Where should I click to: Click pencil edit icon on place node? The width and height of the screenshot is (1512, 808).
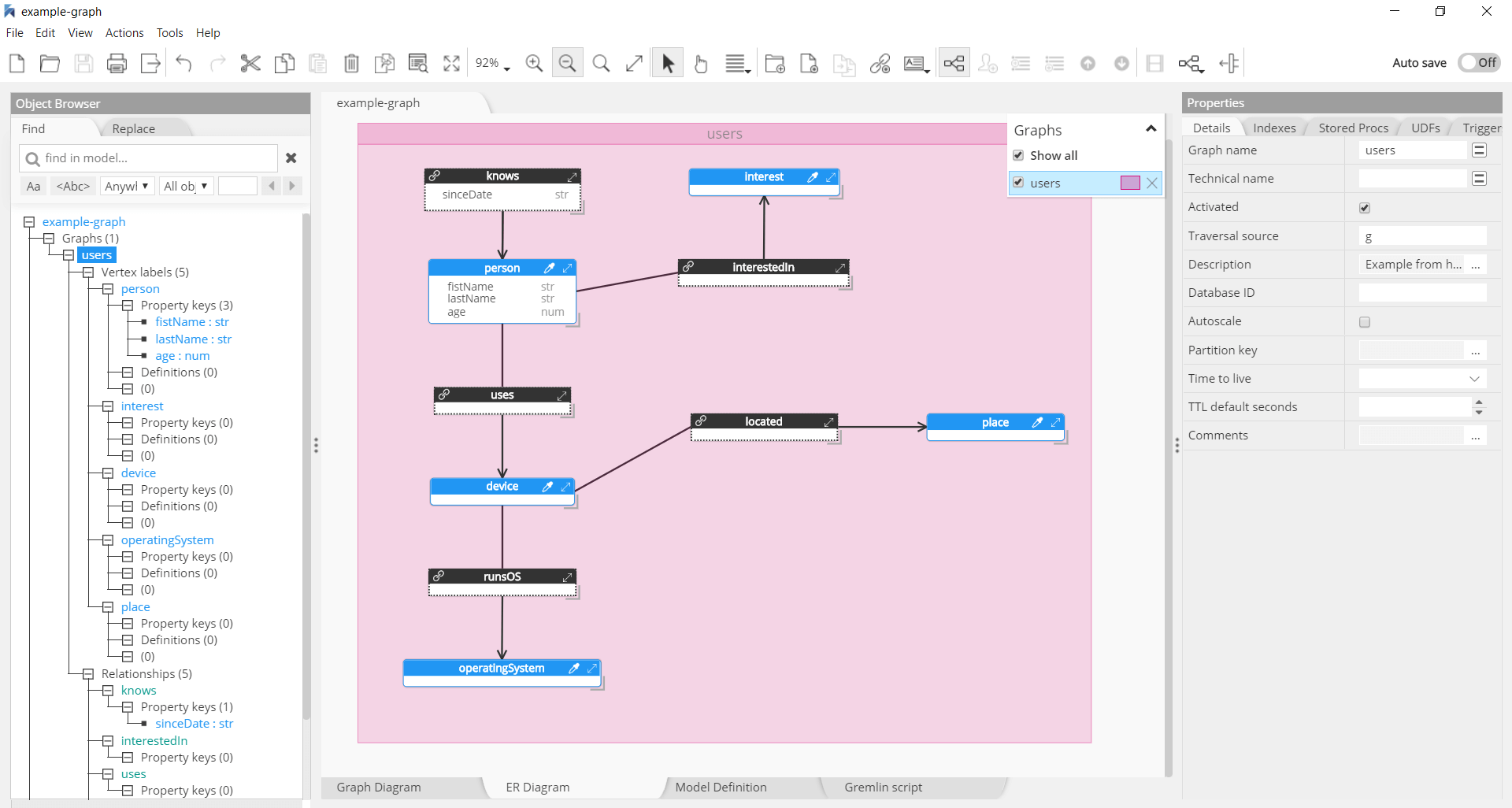tap(1038, 422)
